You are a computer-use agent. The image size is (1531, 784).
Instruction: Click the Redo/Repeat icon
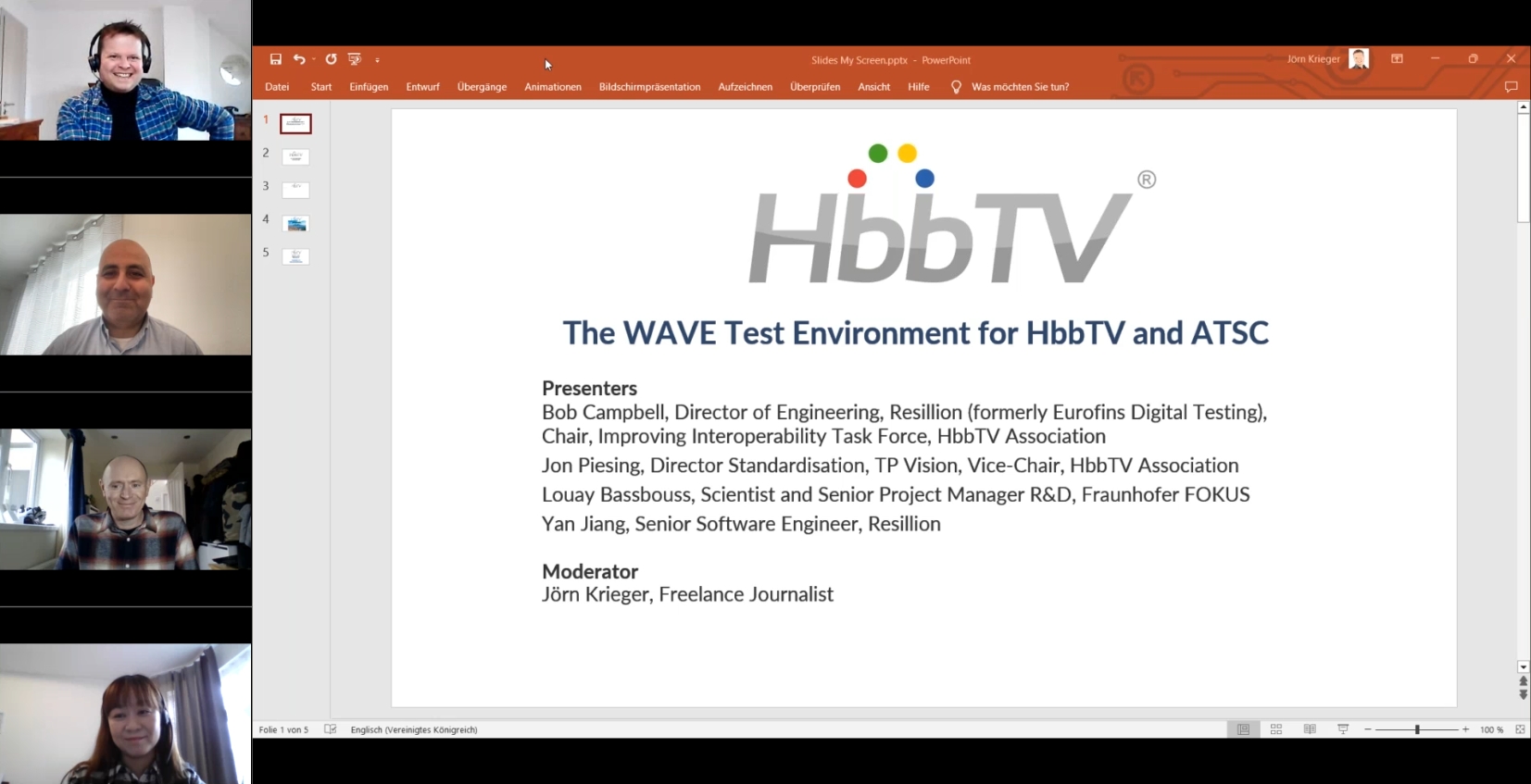tap(331, 59)
